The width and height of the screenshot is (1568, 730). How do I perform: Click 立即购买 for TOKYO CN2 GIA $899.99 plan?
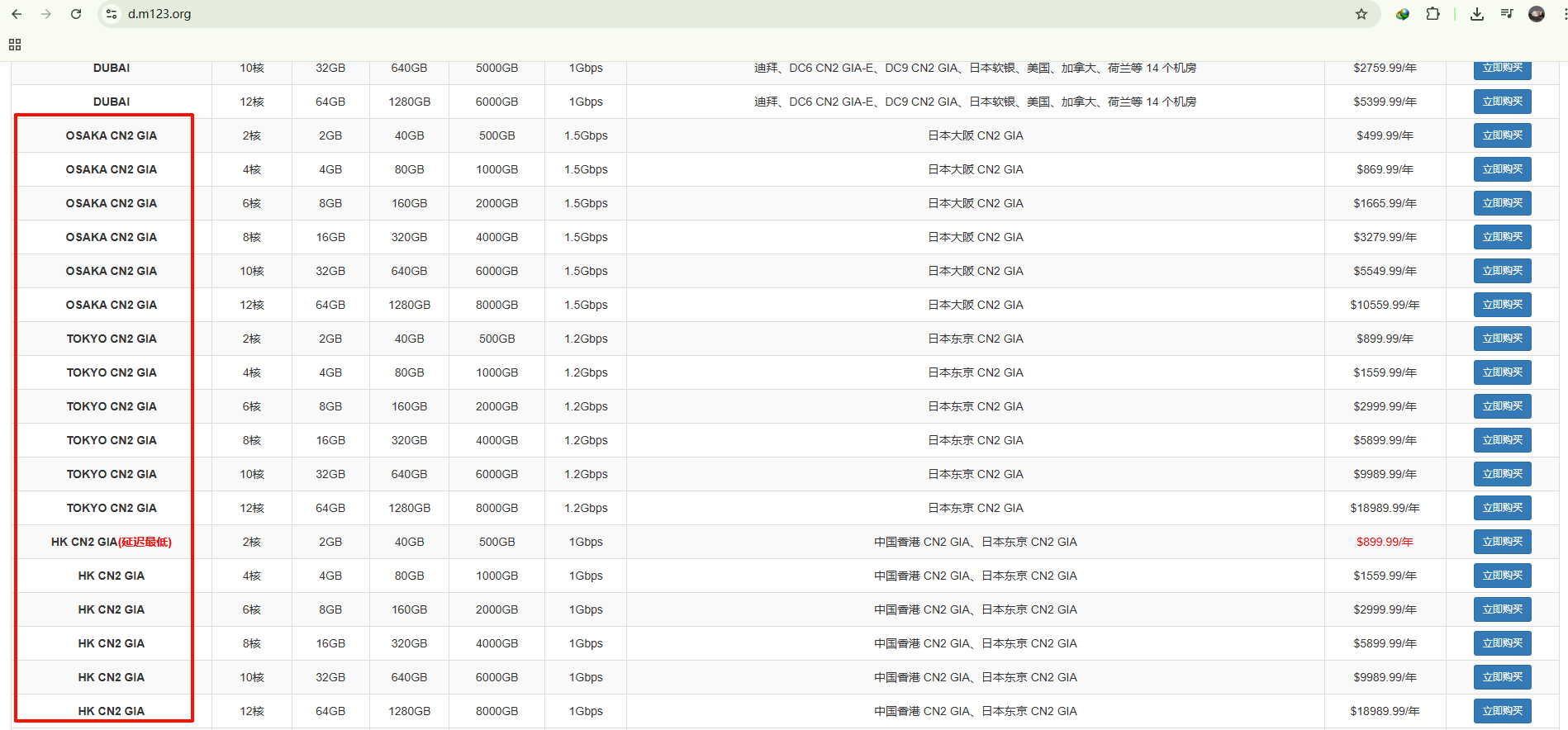pos(1502,339)
